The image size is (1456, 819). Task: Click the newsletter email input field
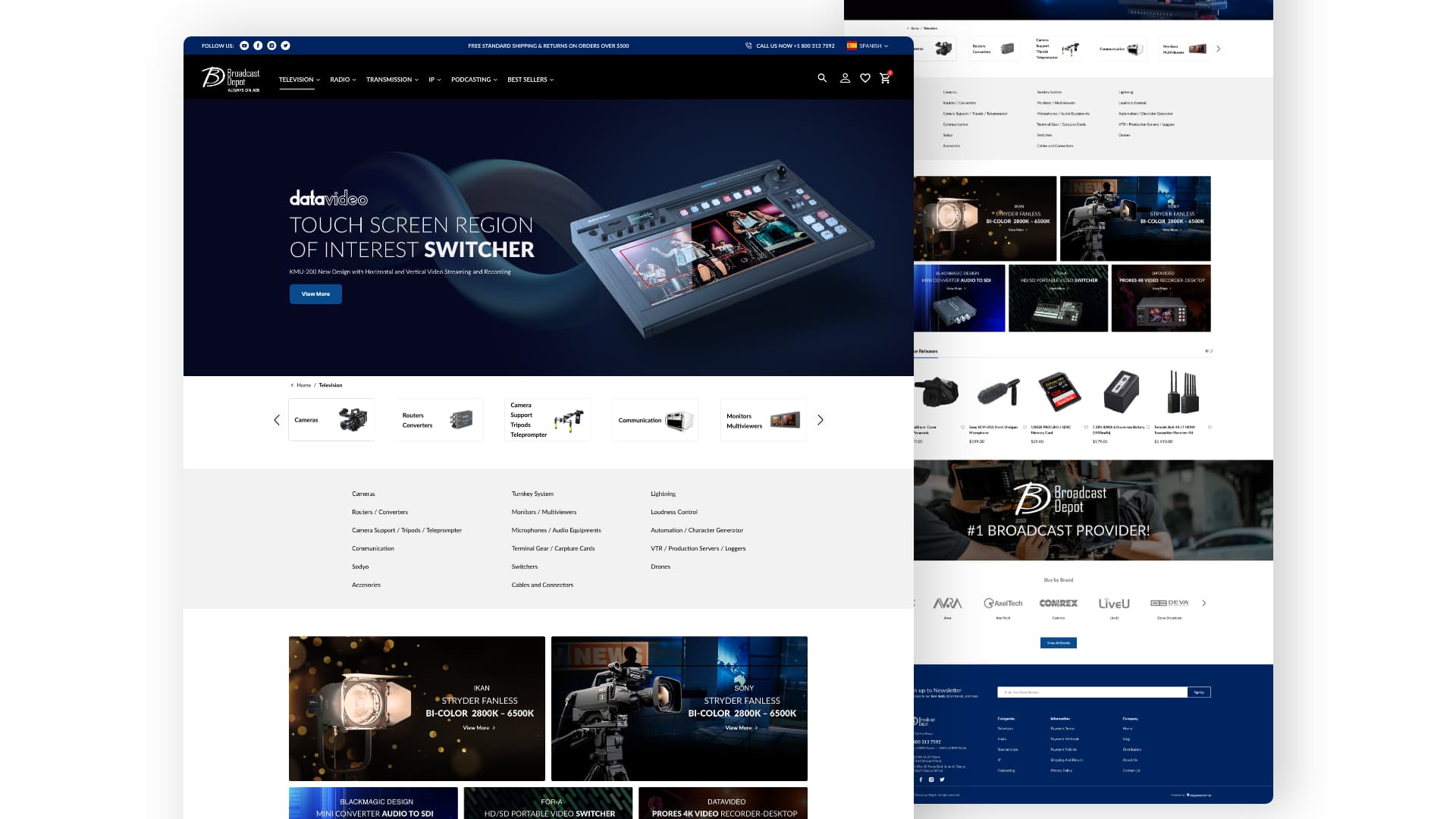coord(1092,692)
